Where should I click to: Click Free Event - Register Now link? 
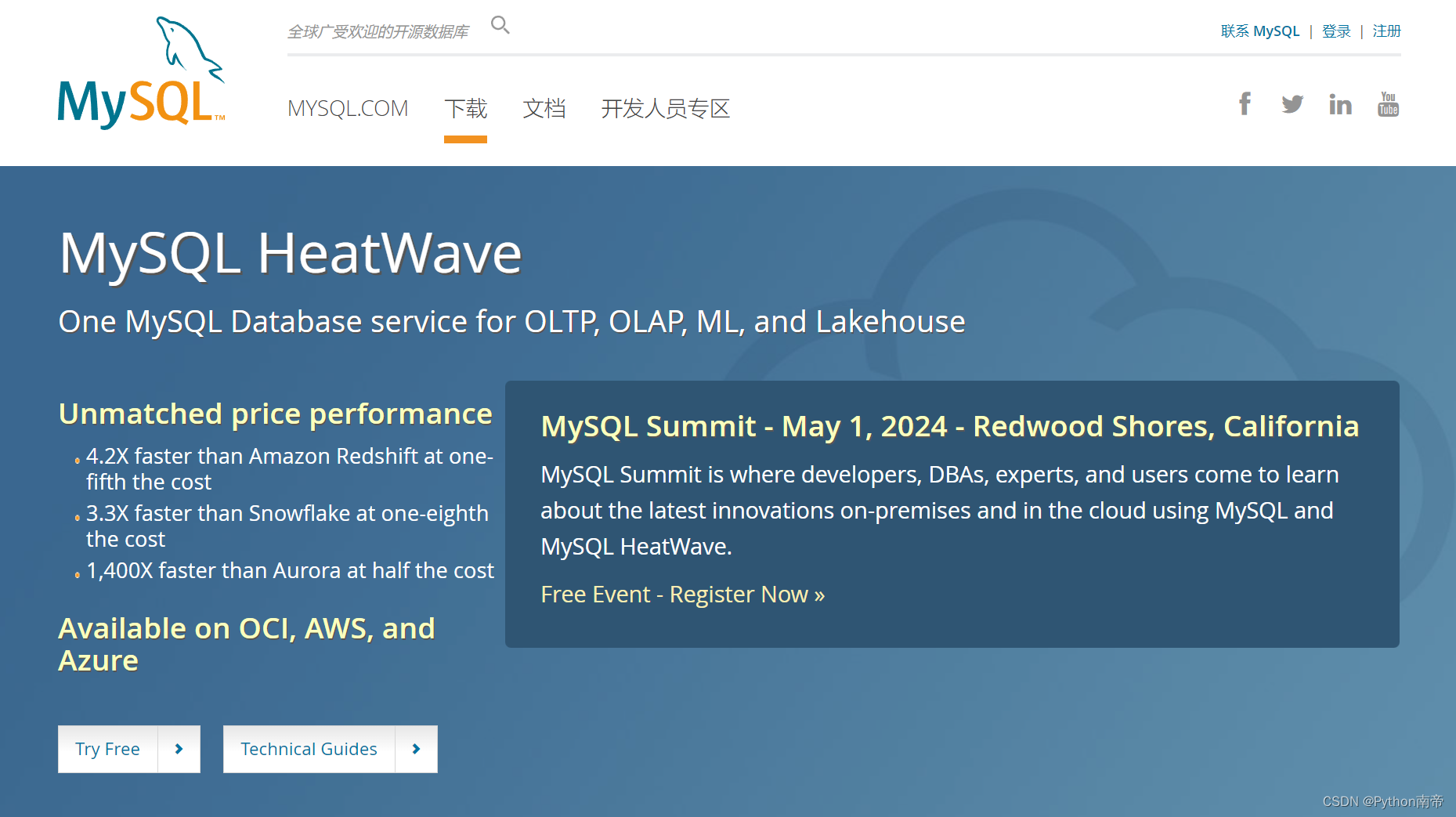682,595
